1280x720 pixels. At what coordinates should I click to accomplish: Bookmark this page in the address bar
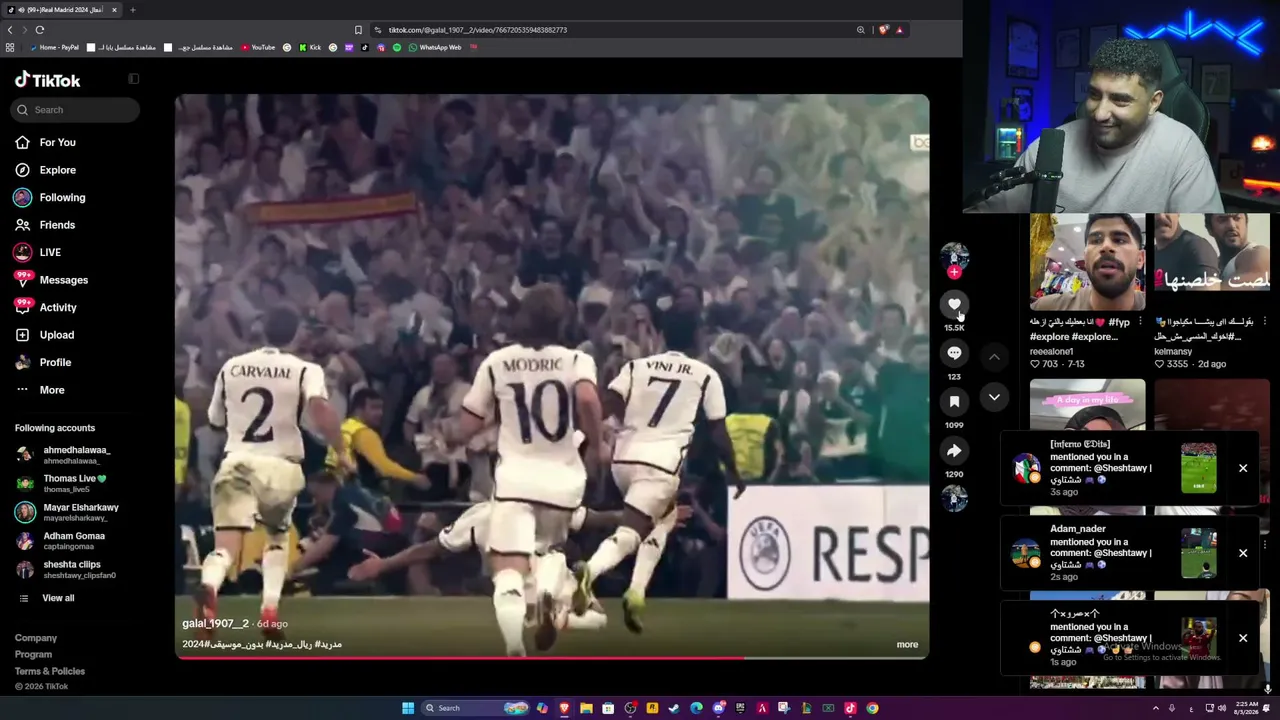tap(358, 30)
